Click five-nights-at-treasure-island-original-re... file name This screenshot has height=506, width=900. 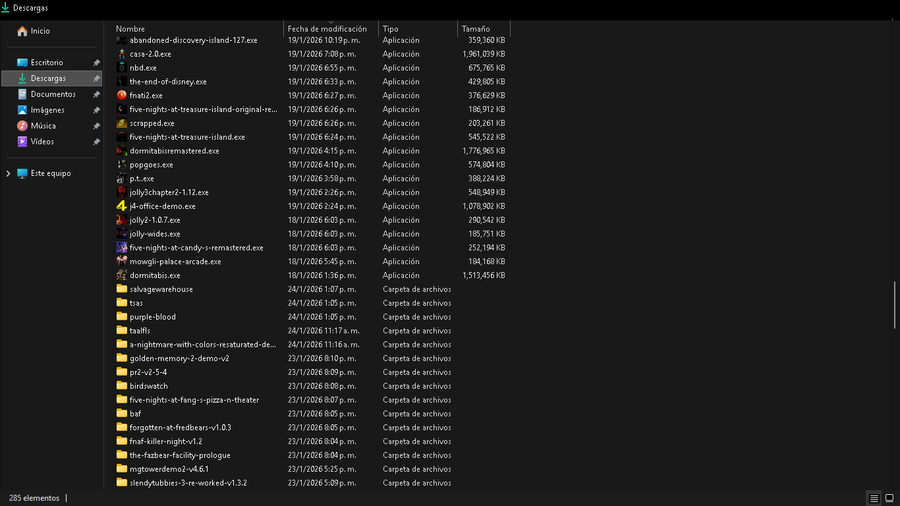click(x=203, y=109)
